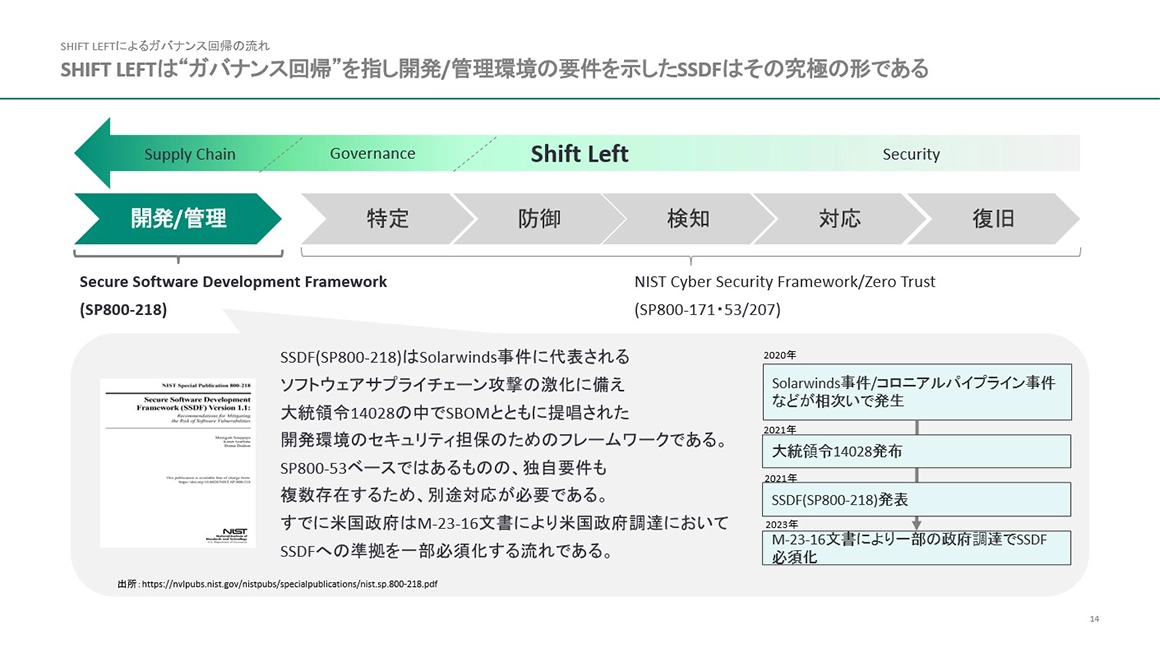This screenshot has width=1160, height=653.
Task: Click the line SP800-53ベースではあるものの
Action: coord(443,468)
